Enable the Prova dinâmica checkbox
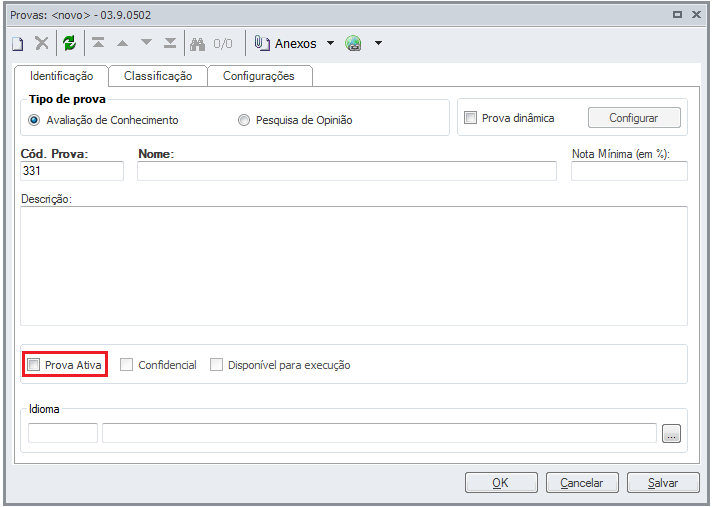Screen dimensions: 712x507 coord(470,118)
